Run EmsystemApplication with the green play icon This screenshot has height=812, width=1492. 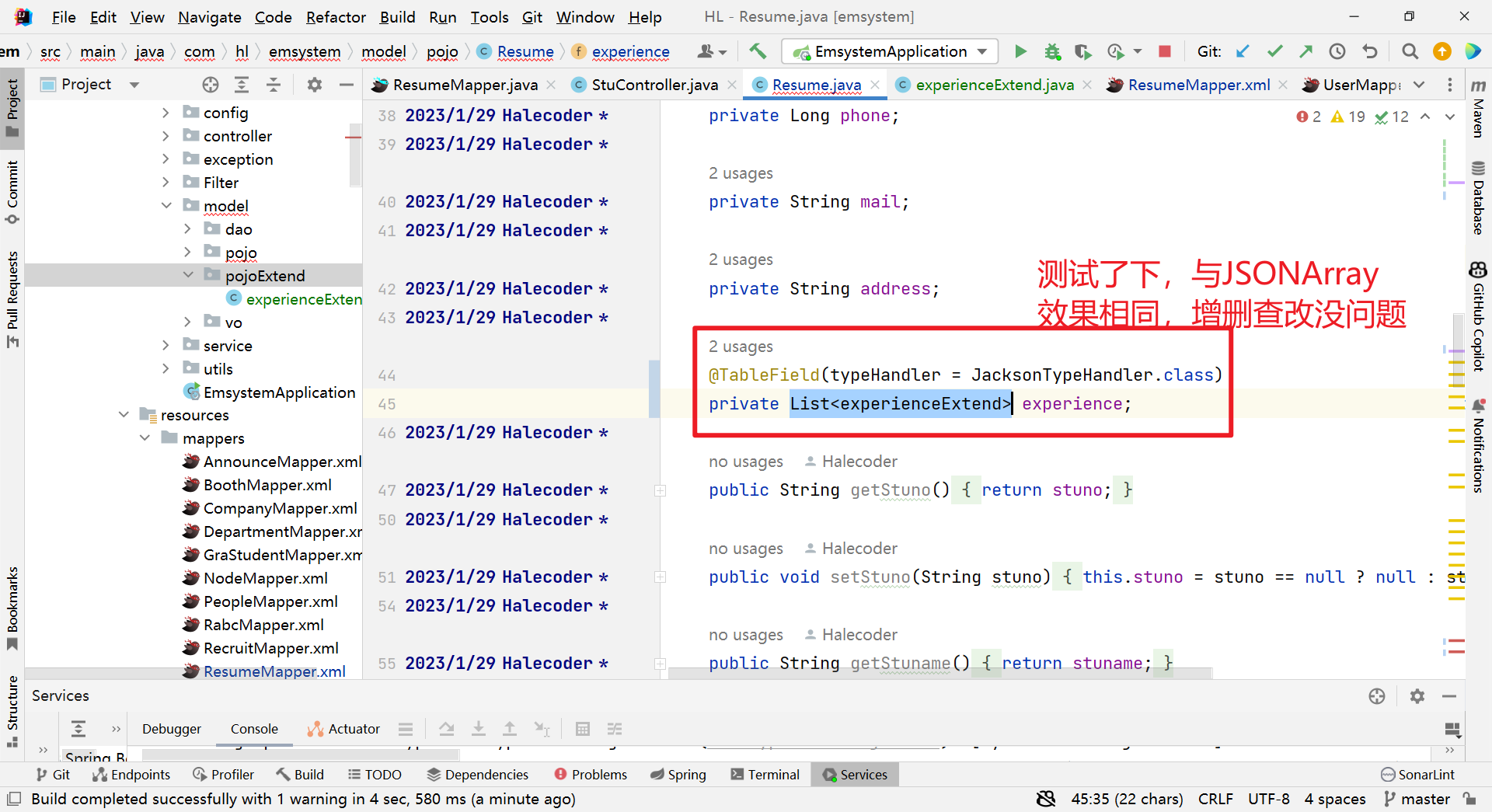(x=1020, y=51)
